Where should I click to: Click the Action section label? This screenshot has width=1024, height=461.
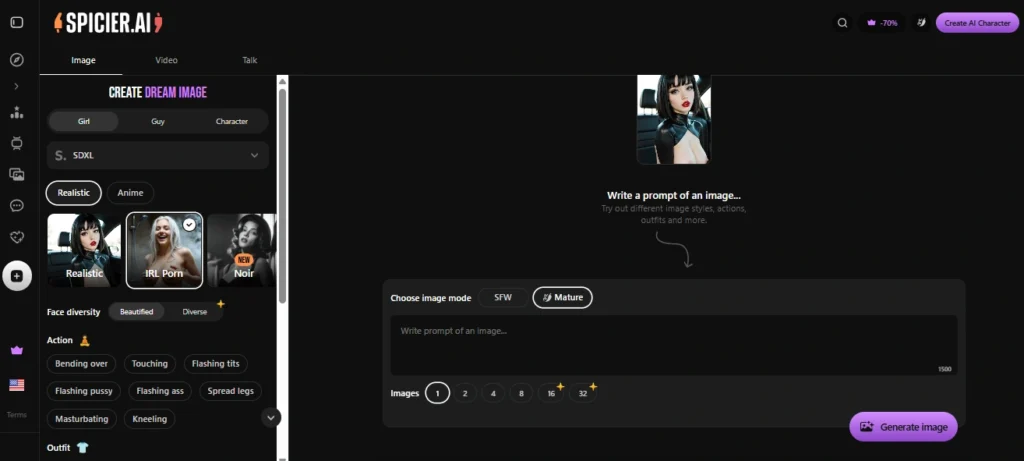coord(59,340)
